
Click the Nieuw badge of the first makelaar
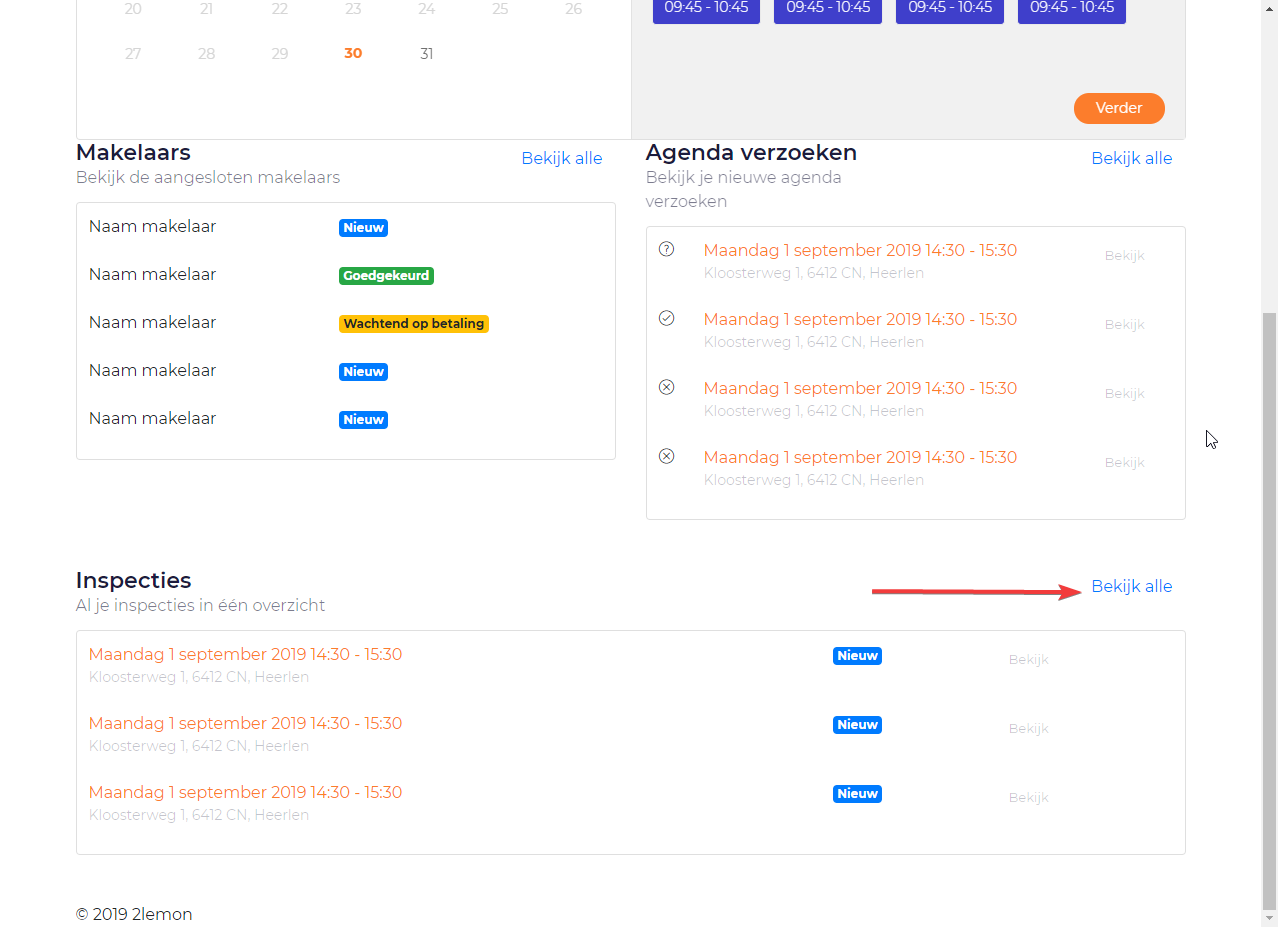pos(363,228)
